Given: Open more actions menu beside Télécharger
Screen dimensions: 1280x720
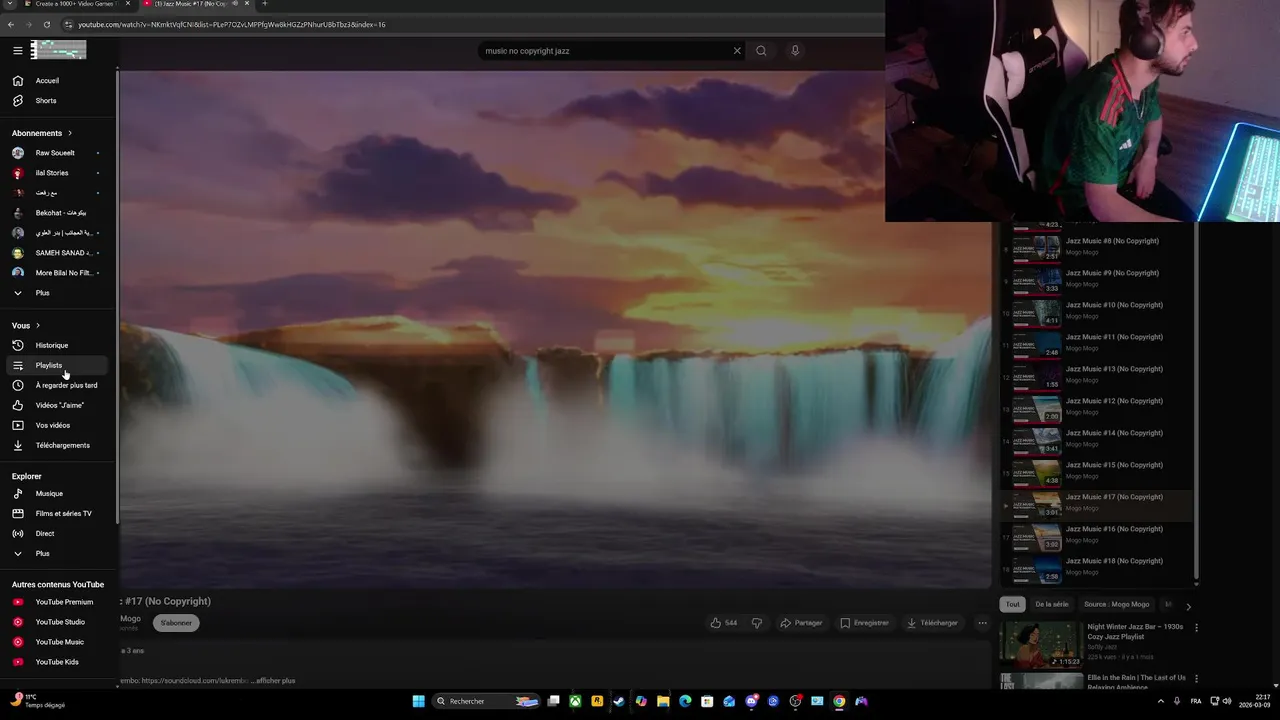Looking at the screenshot, I should [x=982, y=623].
